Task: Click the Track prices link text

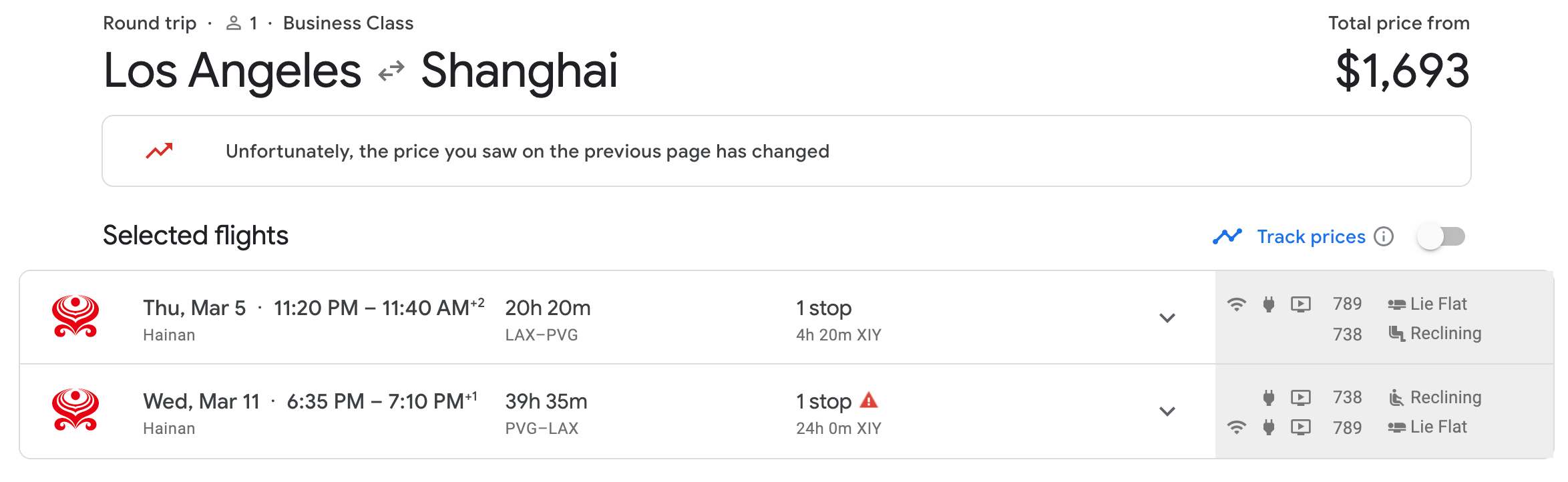Action: point(1311,236)
